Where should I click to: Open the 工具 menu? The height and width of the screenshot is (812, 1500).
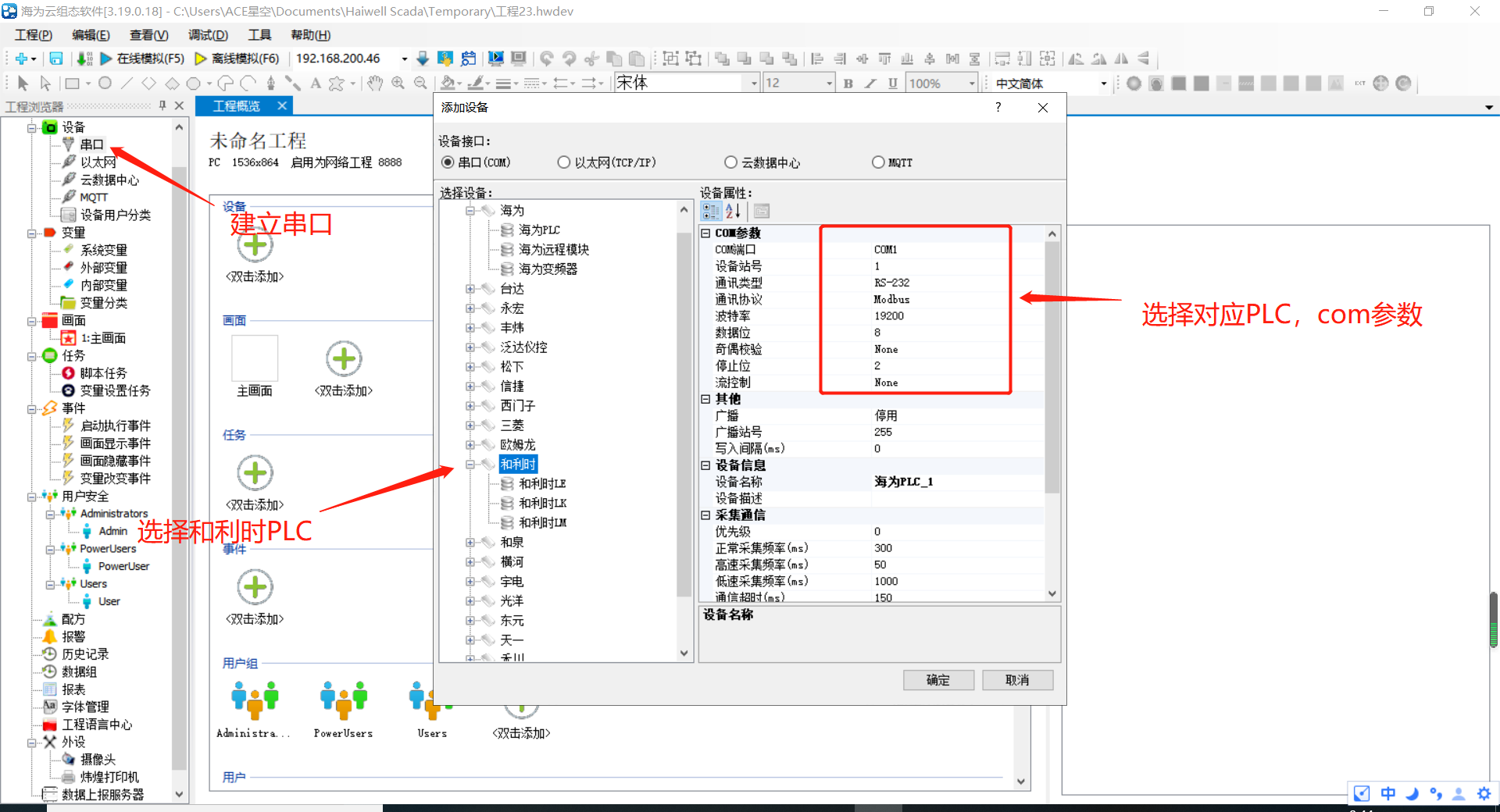click(259, 35)
